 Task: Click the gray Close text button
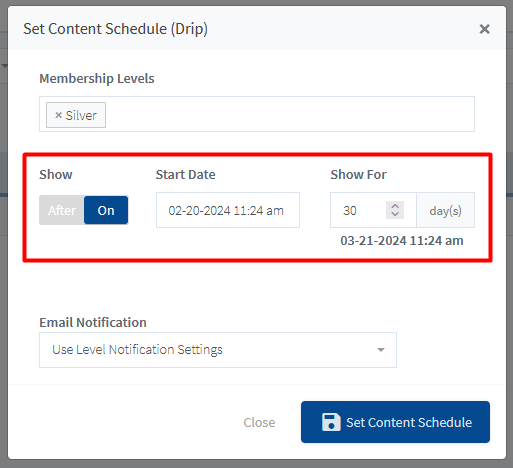(x=259, y=422)
